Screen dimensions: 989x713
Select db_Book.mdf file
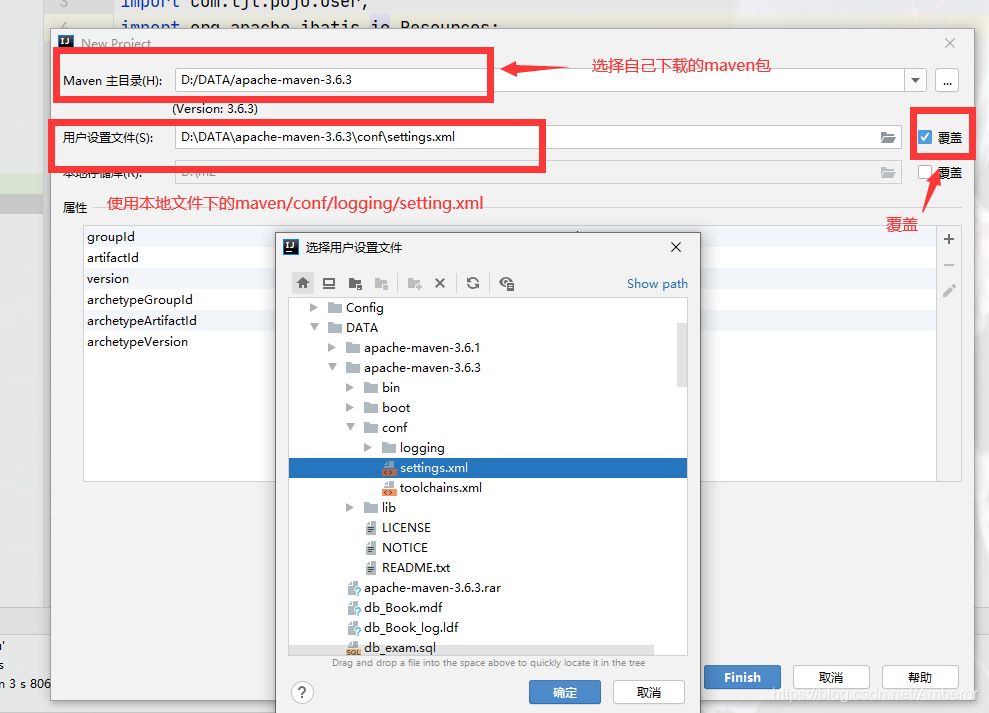(x=402, y=608)
